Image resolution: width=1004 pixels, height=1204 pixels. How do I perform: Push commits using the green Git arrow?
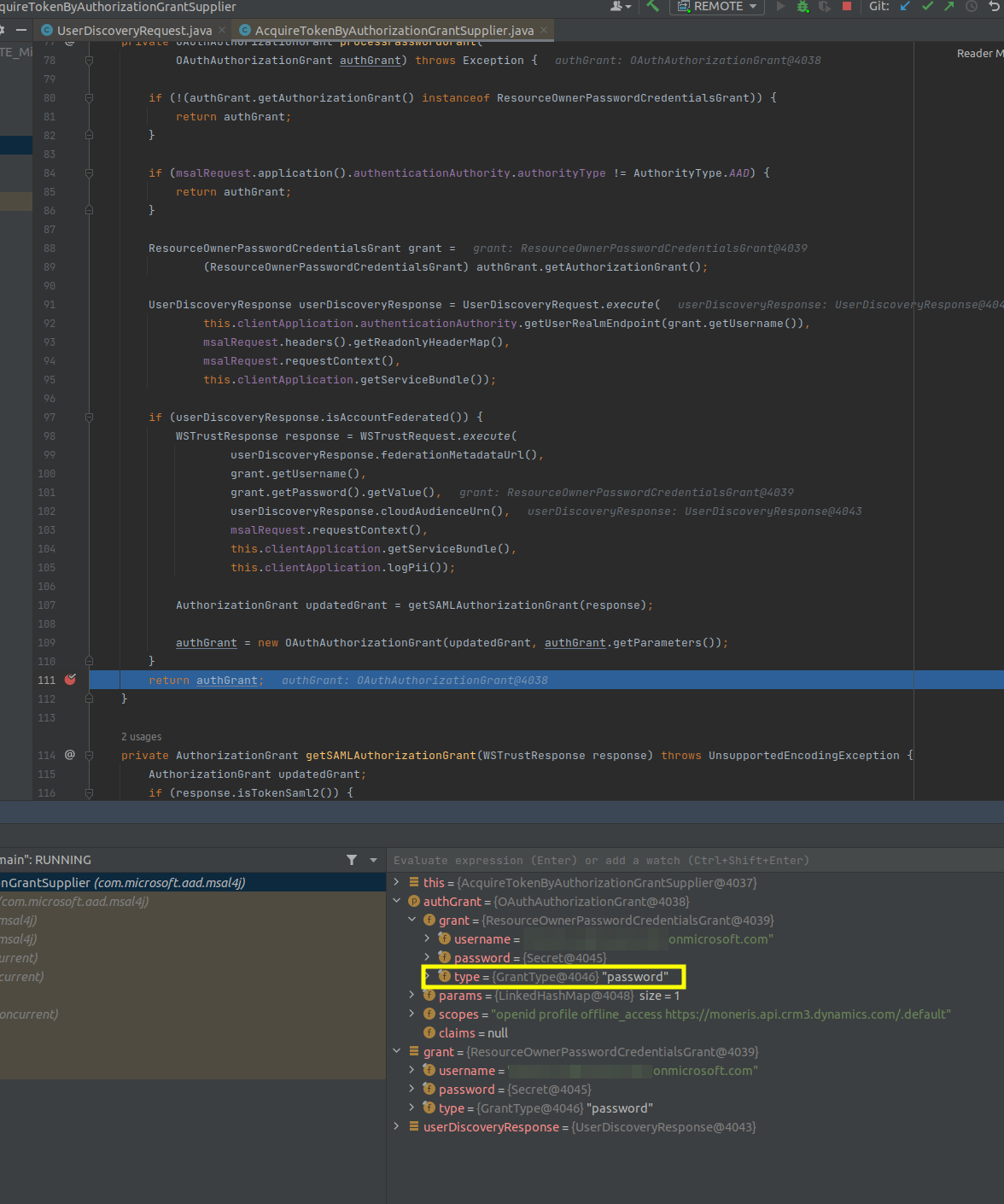tap(949, 7)
